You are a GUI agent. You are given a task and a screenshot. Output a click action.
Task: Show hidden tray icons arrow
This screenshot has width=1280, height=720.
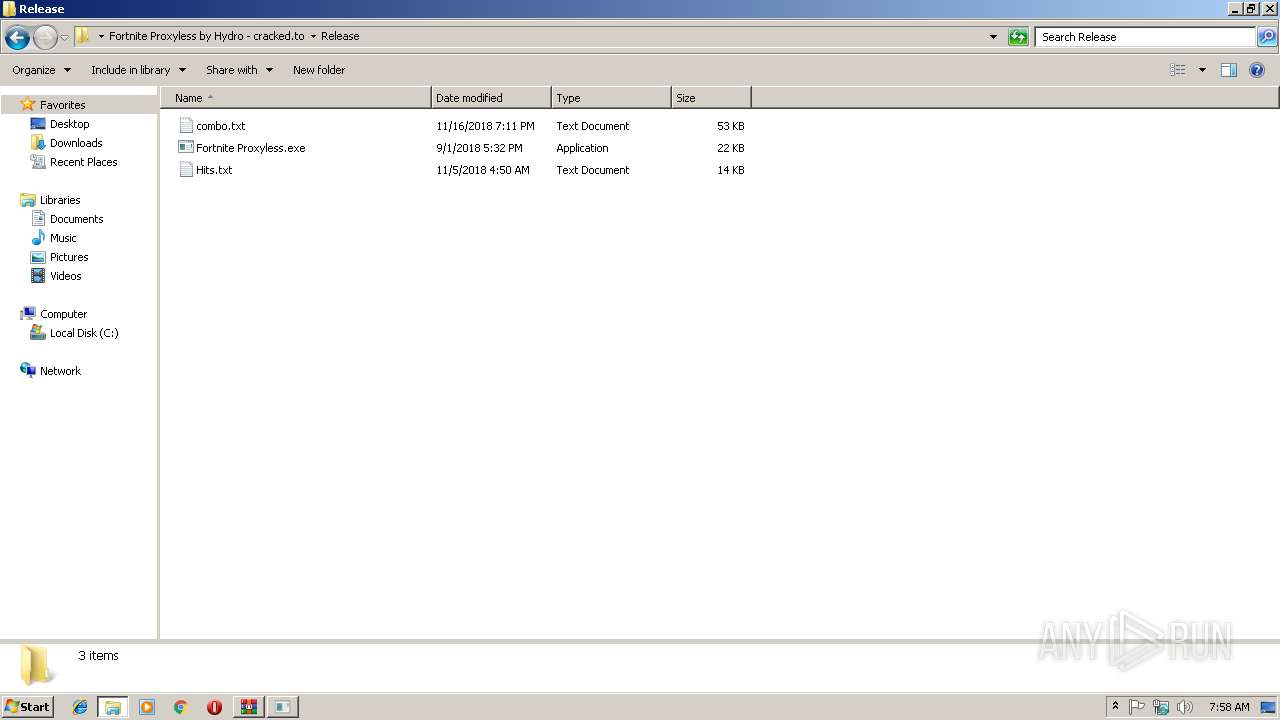pos(1116,707)
